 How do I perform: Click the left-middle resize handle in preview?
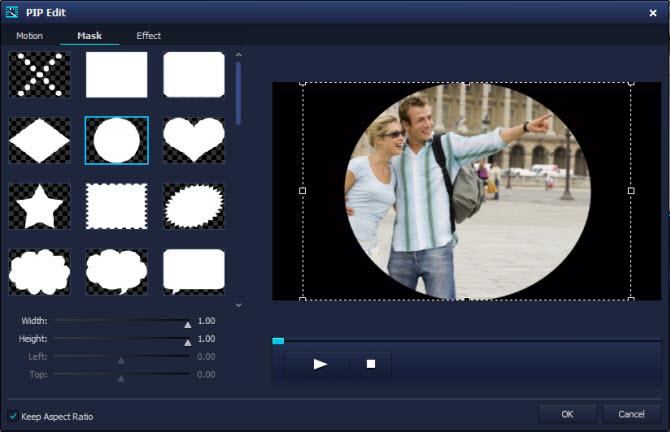(303, 191)
